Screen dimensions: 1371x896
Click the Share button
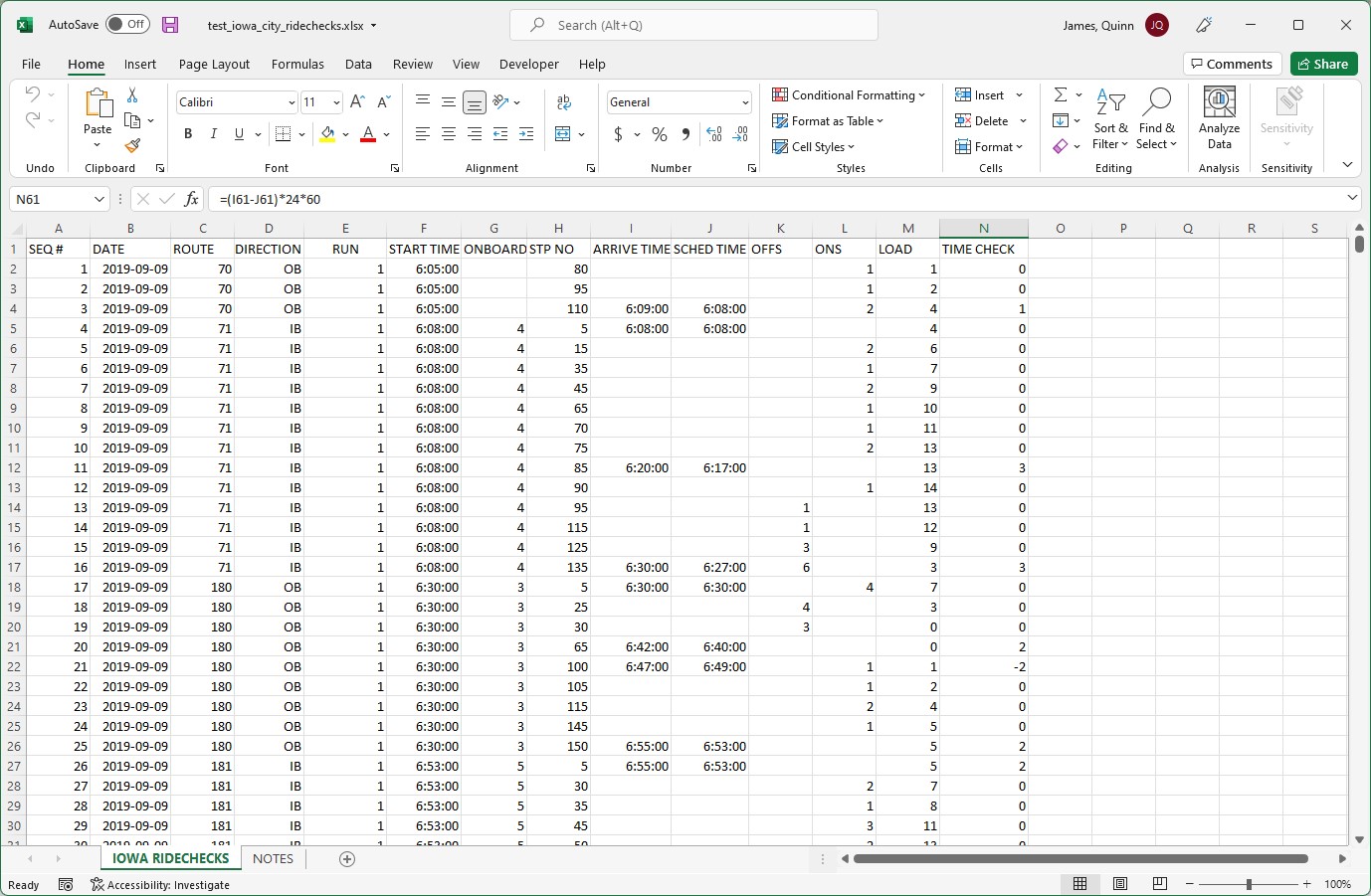pos(1323,63)
